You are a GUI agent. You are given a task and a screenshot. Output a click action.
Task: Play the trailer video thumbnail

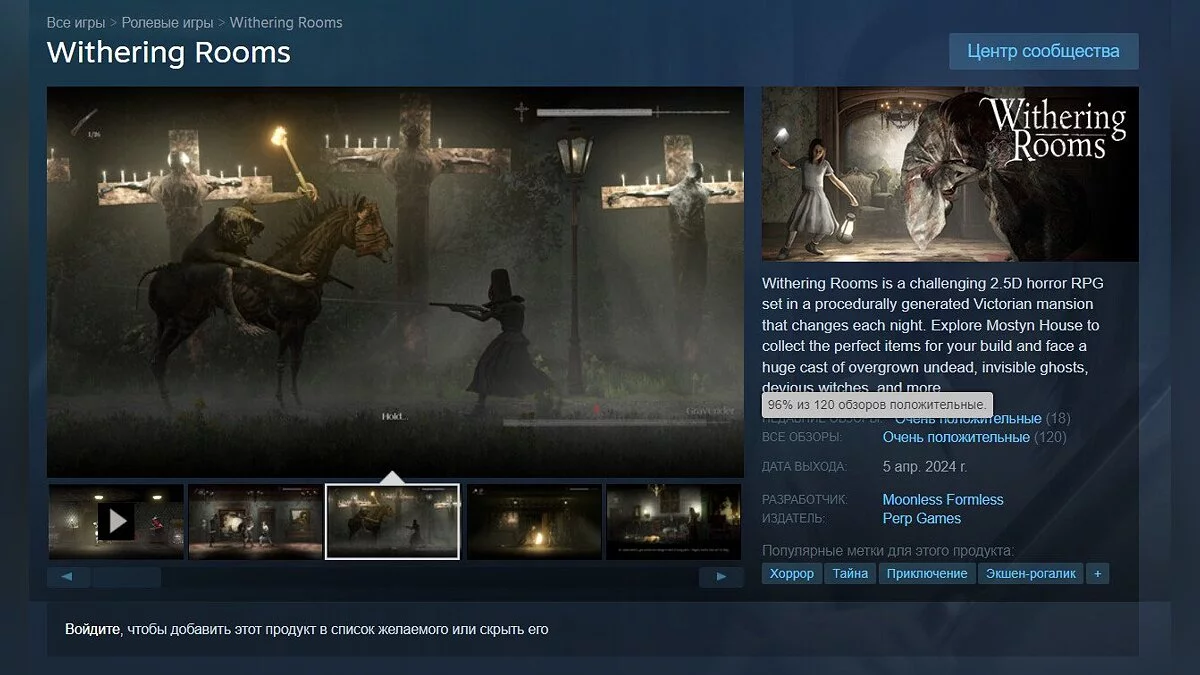[116, 521]
